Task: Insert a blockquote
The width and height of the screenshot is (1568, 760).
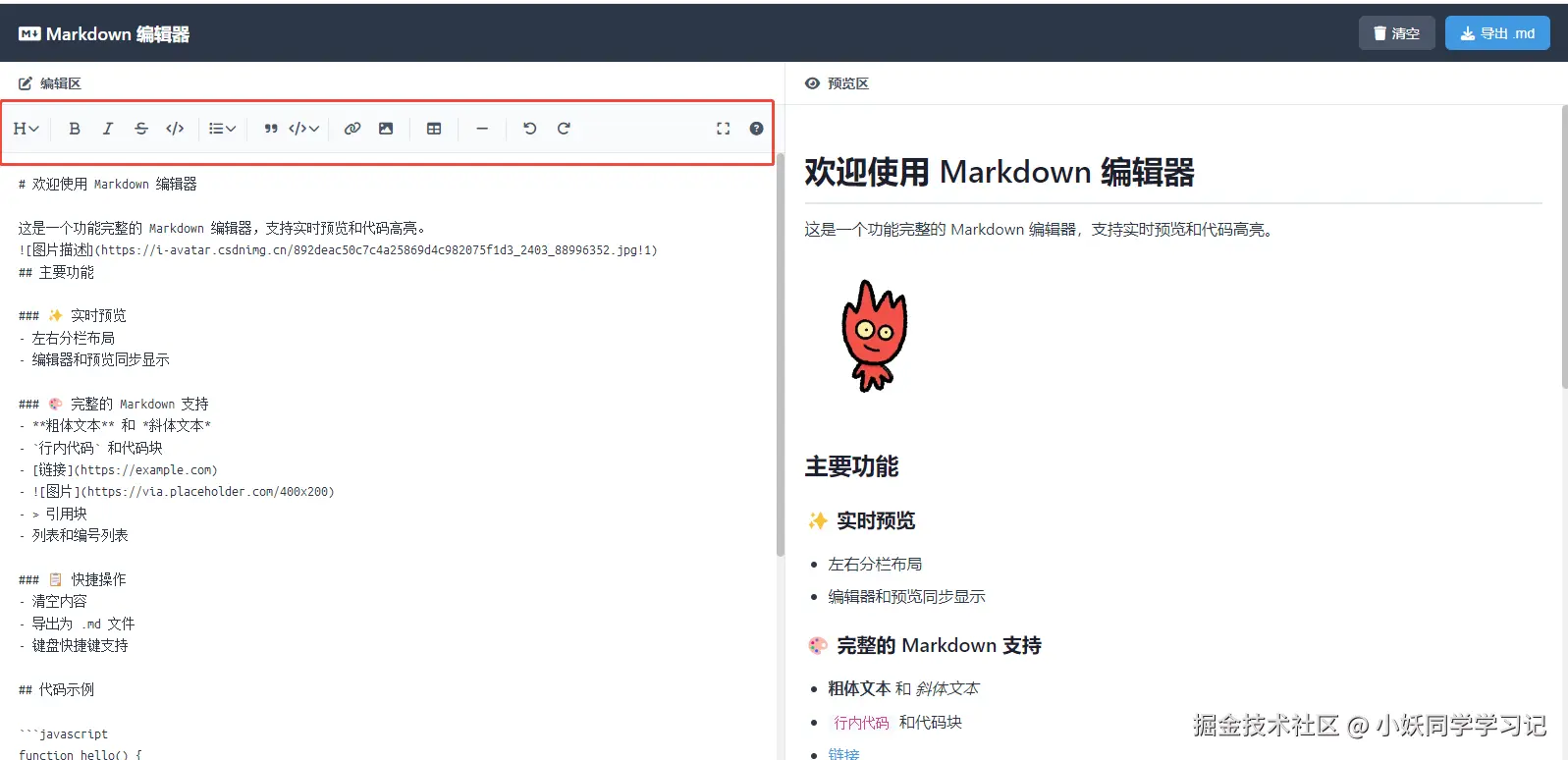Action: tap(271, 129)
